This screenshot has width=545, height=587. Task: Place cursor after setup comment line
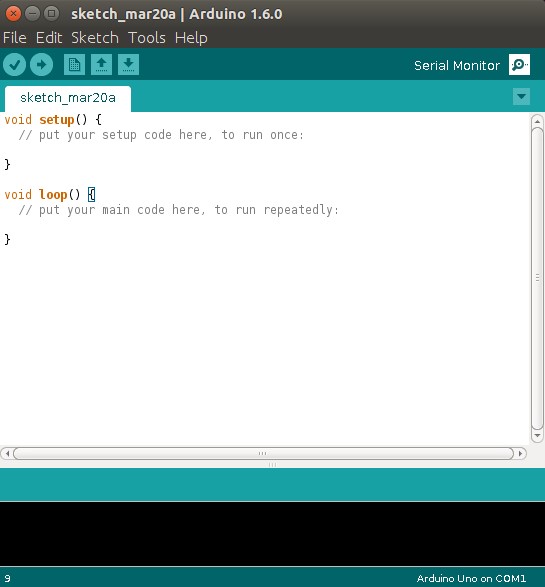(x=304, y=135)
